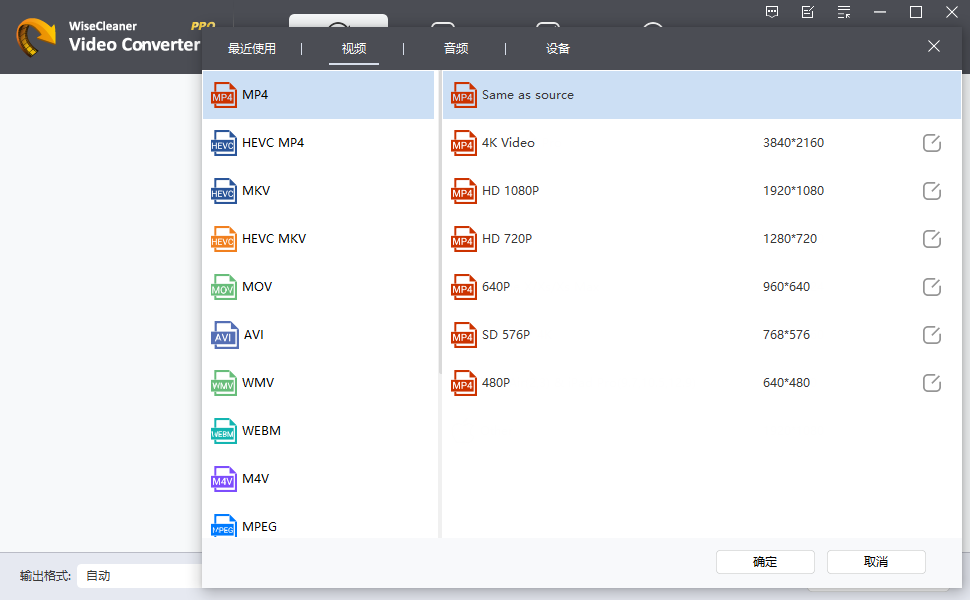
Task: Edit the 4K Video preset settings
Action: tap(932, 143)
